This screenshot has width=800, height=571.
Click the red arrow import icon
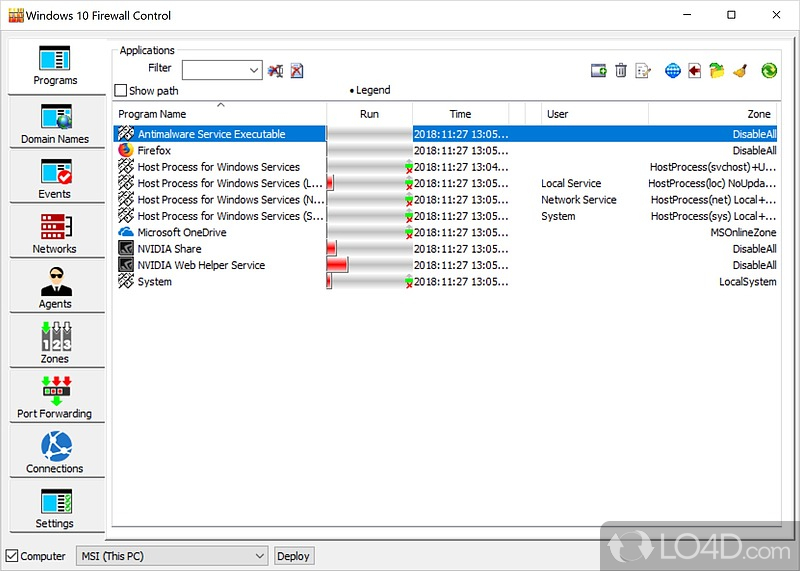tap(694, 70)
